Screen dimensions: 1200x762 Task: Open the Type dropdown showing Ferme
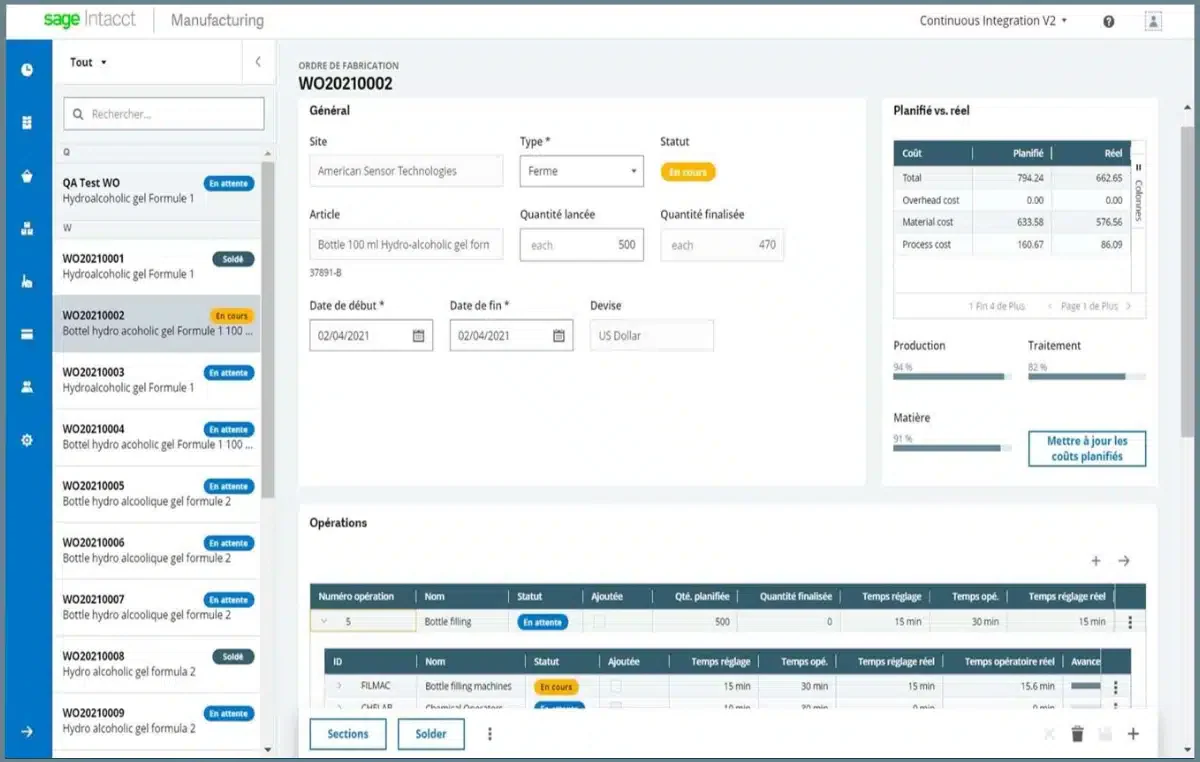[x=581, y=171]
